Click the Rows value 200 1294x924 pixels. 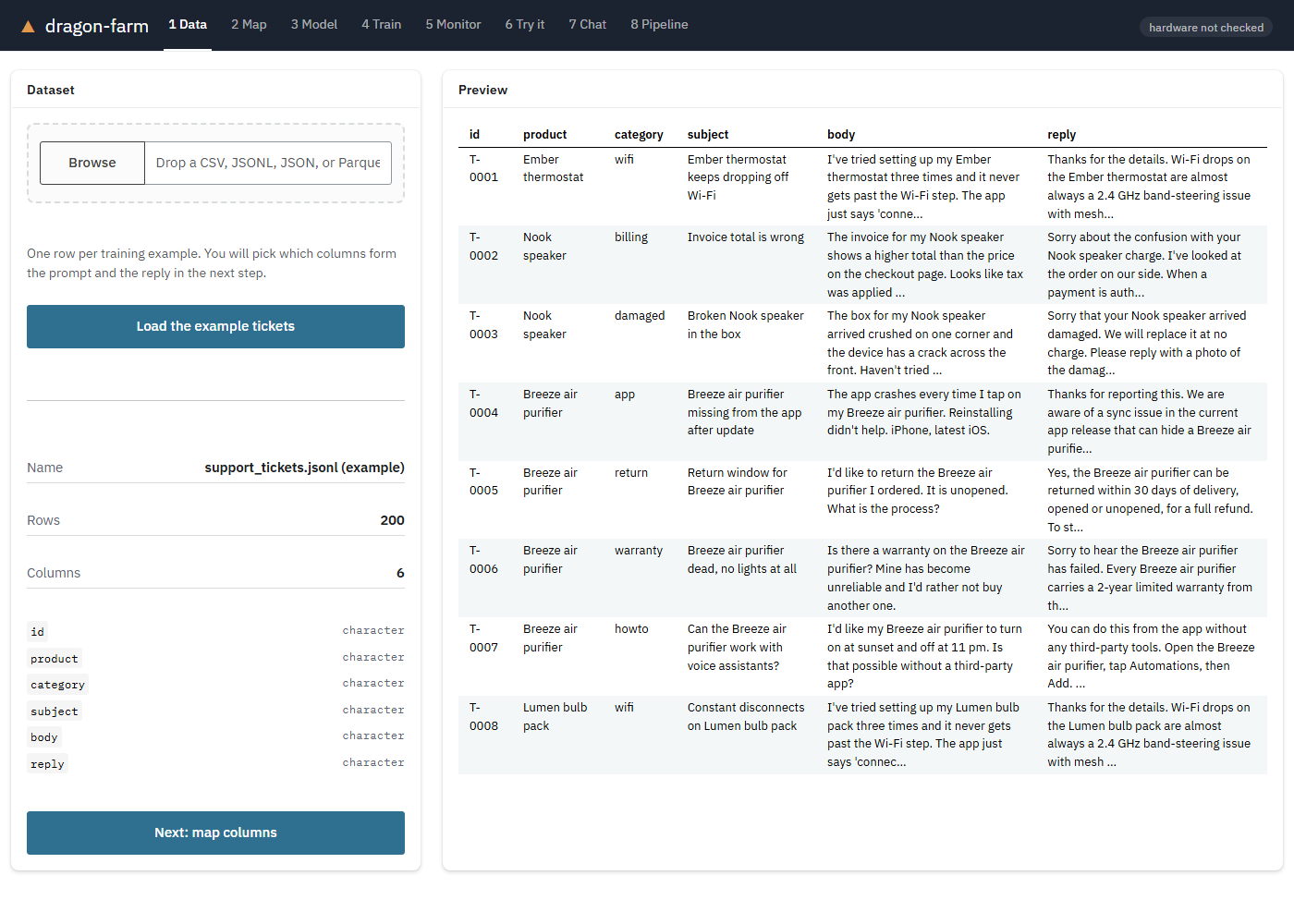pos(392,520)
